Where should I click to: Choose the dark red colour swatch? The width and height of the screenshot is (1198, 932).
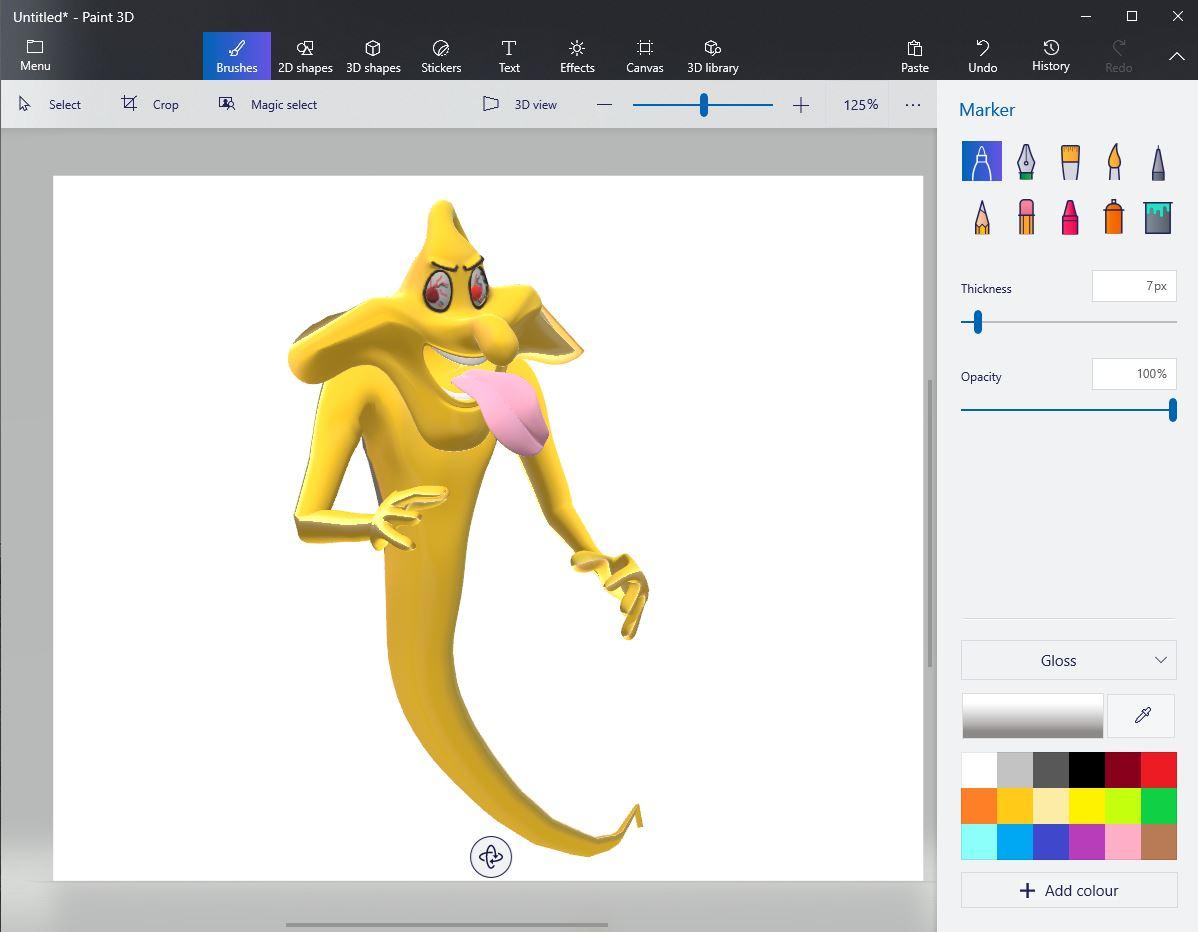[1122, 770]
